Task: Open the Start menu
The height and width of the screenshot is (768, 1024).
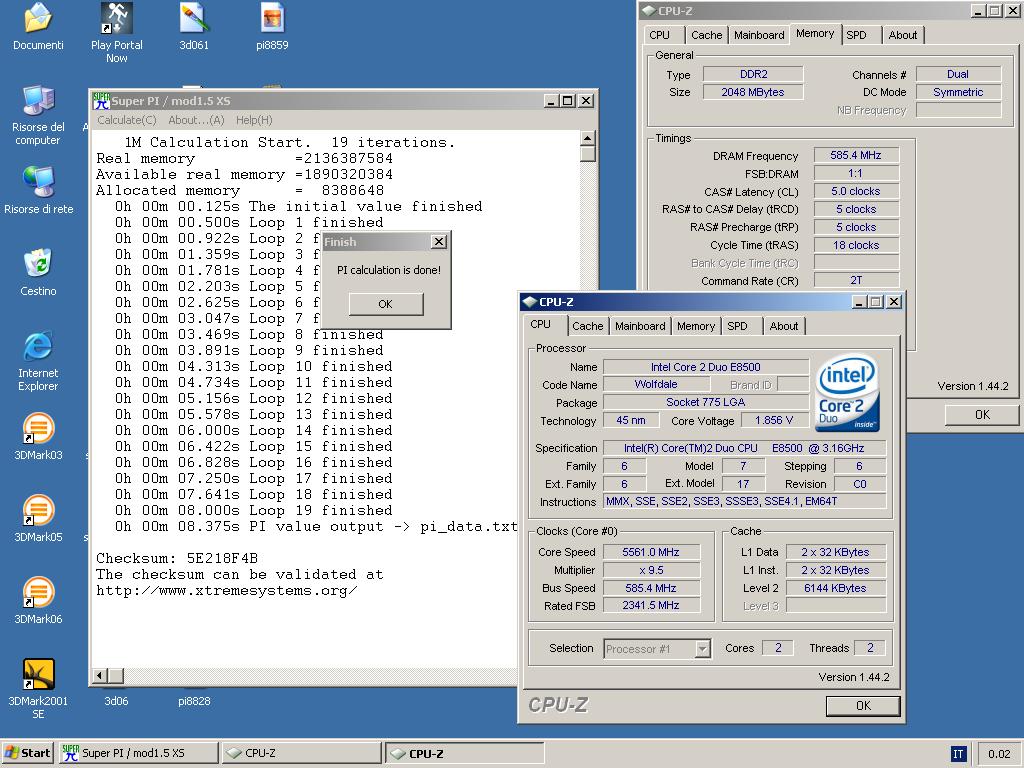Action: [x=27, y=753]
